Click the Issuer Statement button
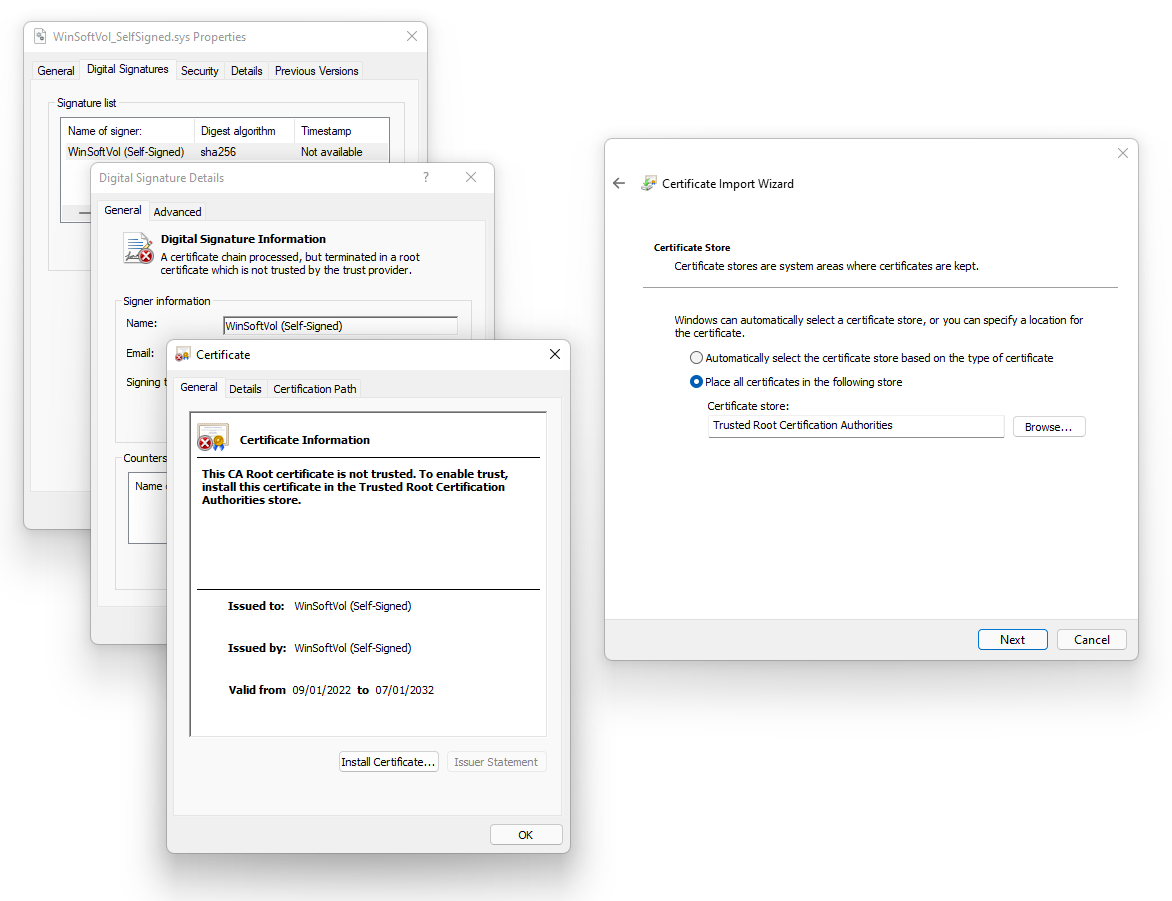1172x901 pixels. pos(496,762)
